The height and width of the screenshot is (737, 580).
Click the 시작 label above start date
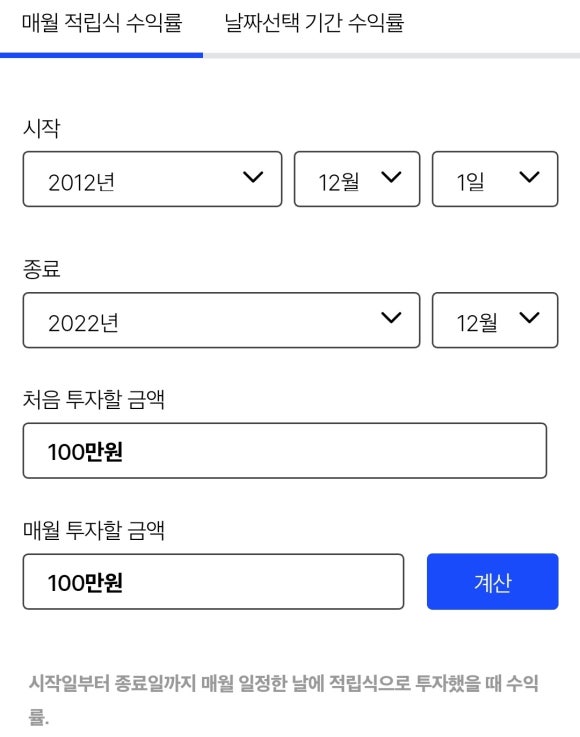tap(42, 128)
